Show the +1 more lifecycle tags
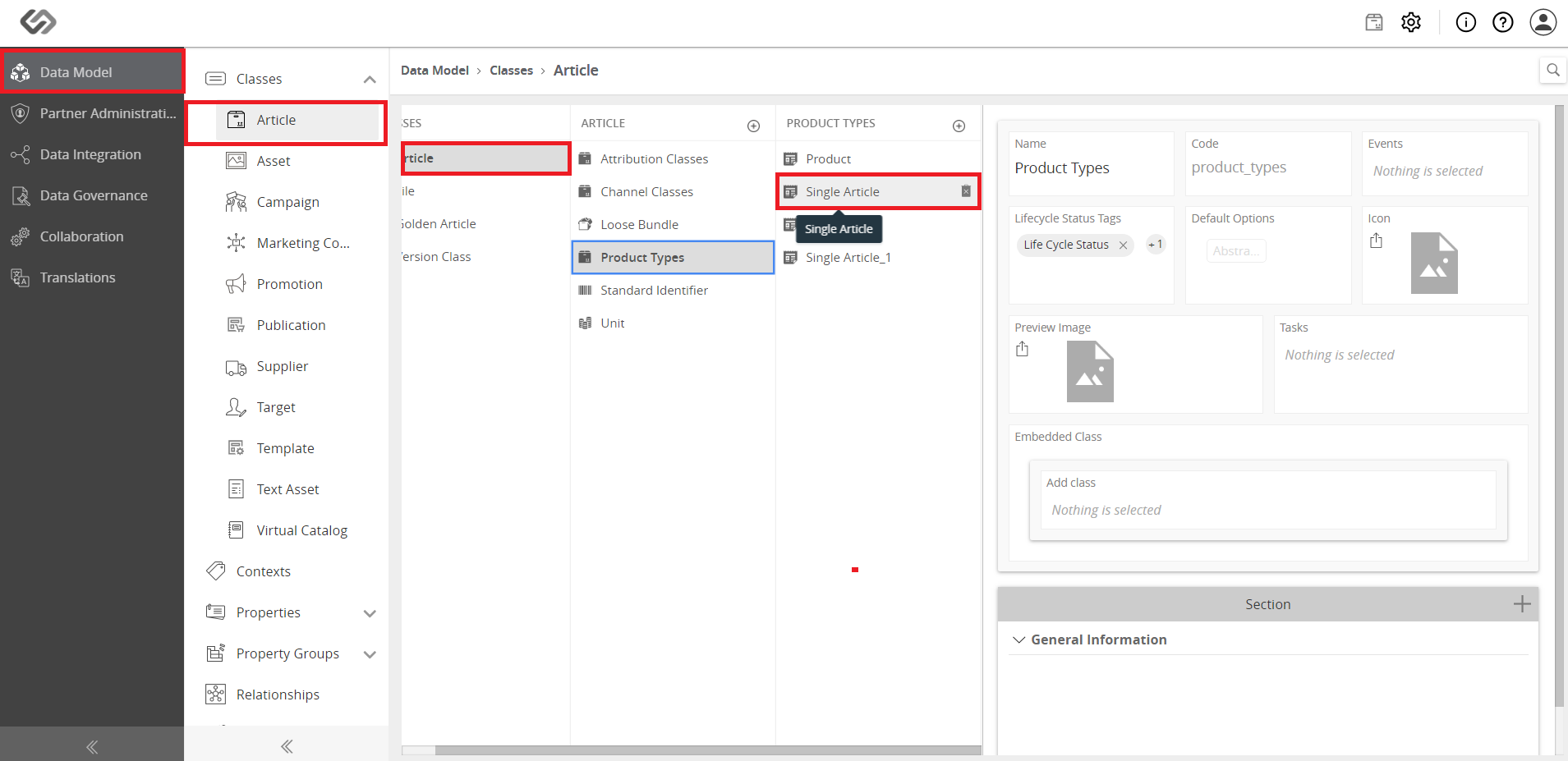This screenshot has width=1568, height=761. click(1155, 245)
